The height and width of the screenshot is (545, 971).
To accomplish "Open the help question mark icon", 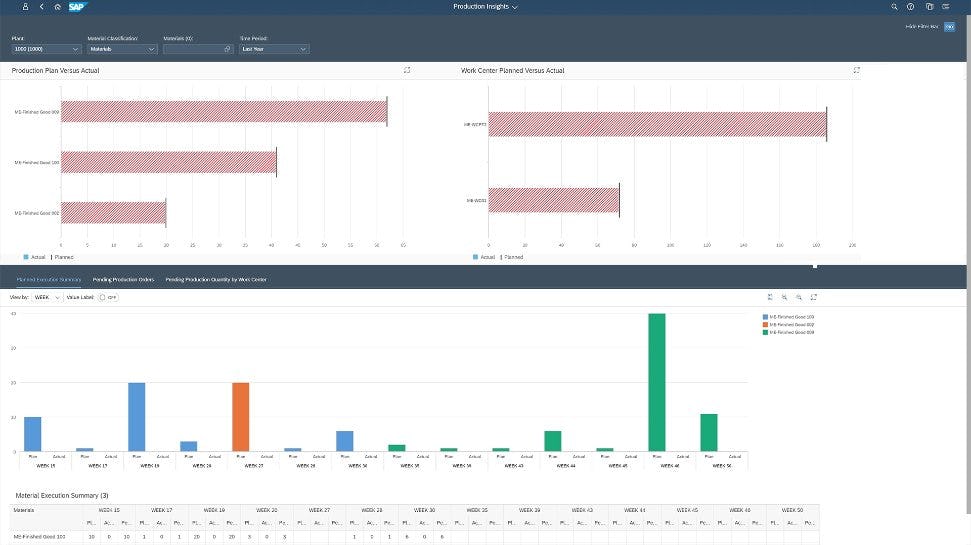I will coord(910,7).
